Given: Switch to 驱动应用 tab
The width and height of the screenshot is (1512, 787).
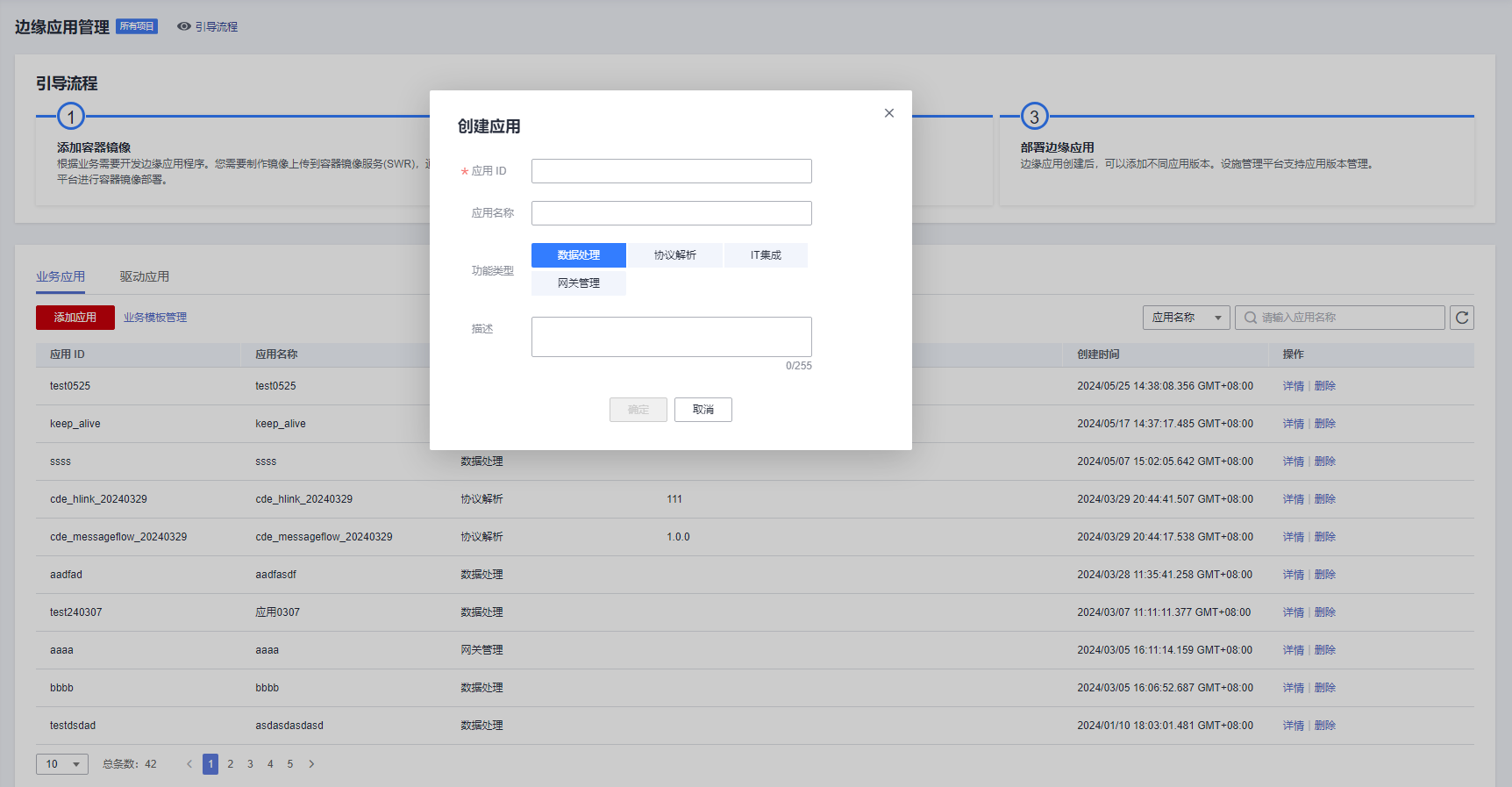Looking at the screenshot, I should tap(145, 276).
